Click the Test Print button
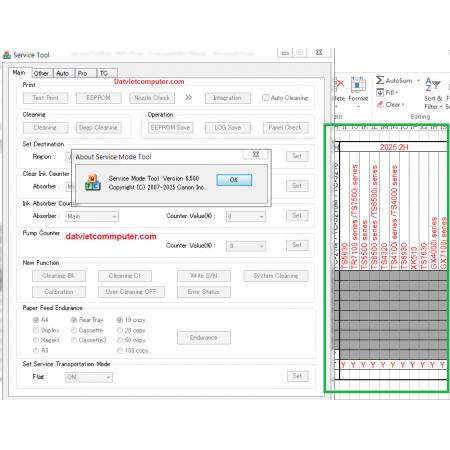Viewport: 450px width, 450px height. (46, 98)
